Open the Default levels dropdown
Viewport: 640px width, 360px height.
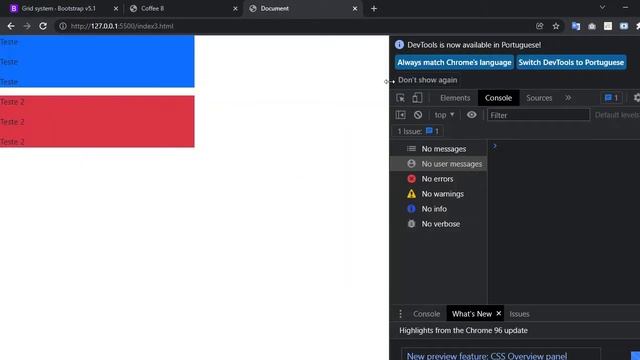tap(617, 115)
